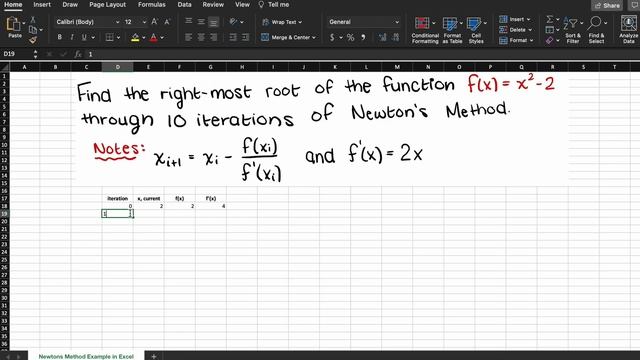Apply comma style
The width and height of the screenshot is (640, 360).
363,38
